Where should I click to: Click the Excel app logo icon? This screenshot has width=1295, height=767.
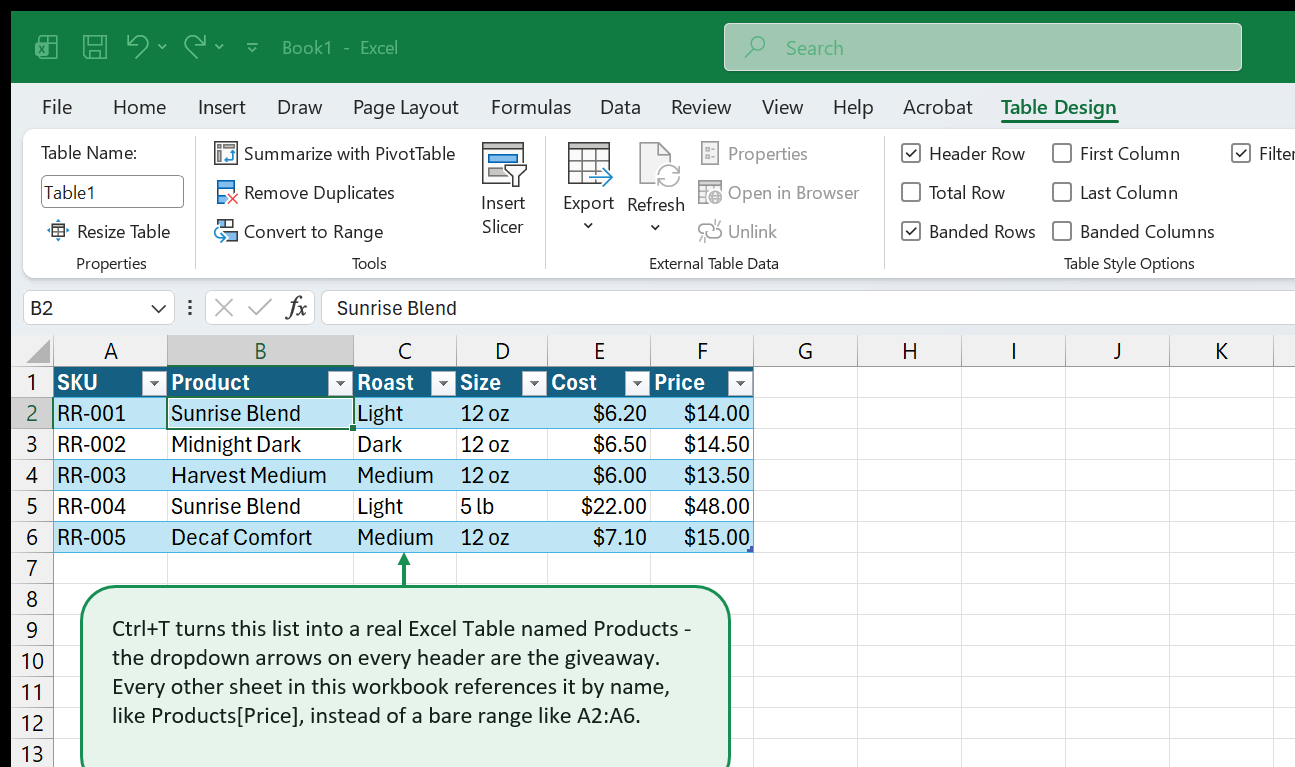tap(46, 47)
